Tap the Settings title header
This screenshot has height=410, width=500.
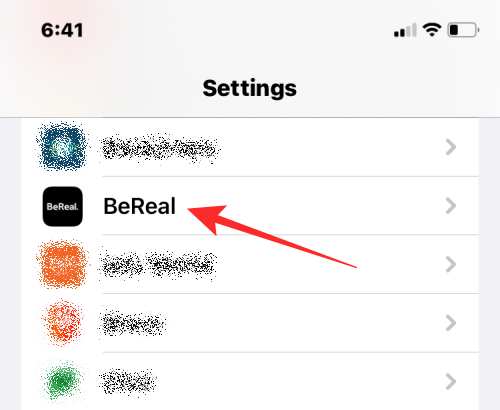[250, 88]
